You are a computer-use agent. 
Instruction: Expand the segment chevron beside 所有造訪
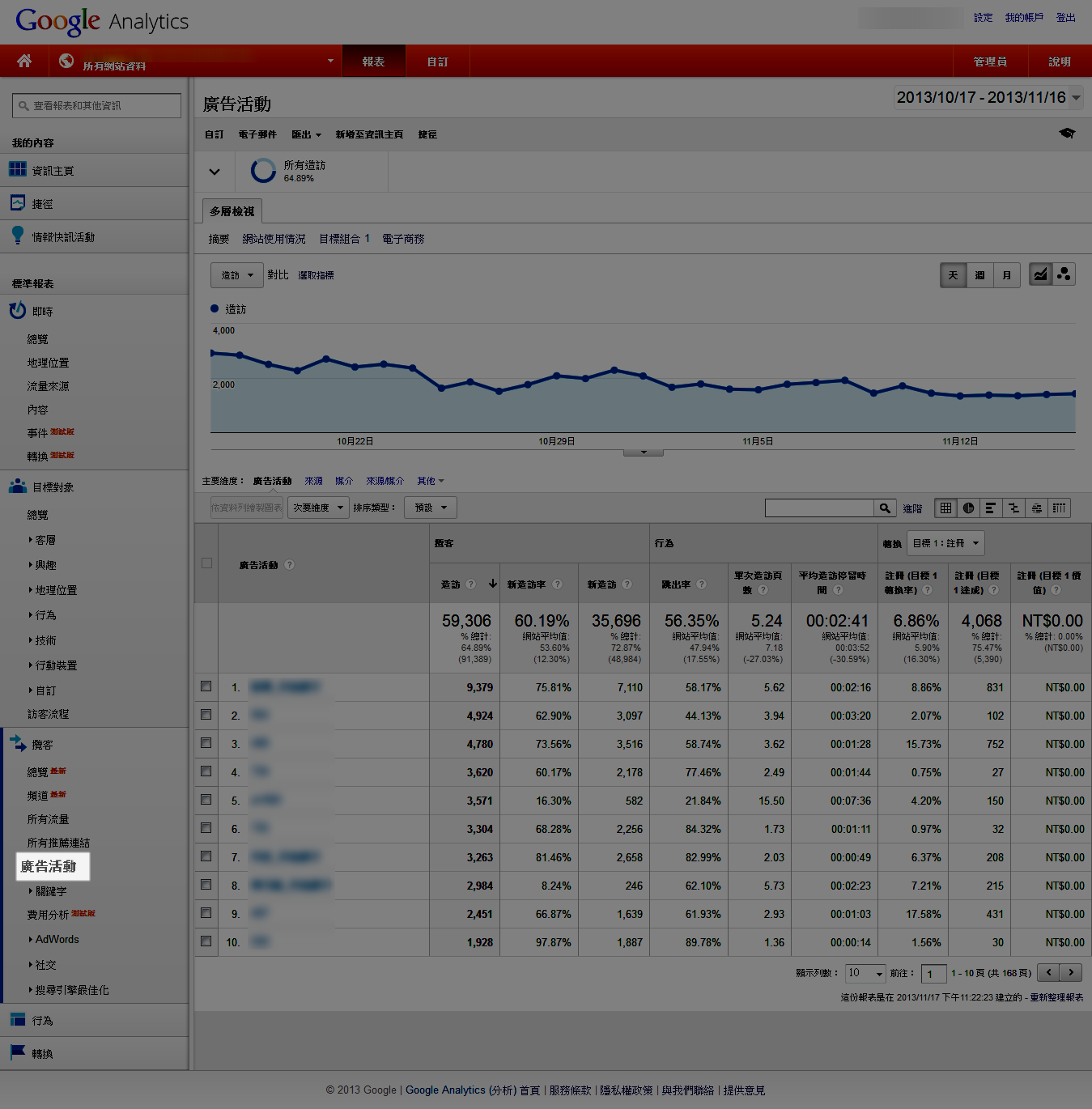(215, 172)
